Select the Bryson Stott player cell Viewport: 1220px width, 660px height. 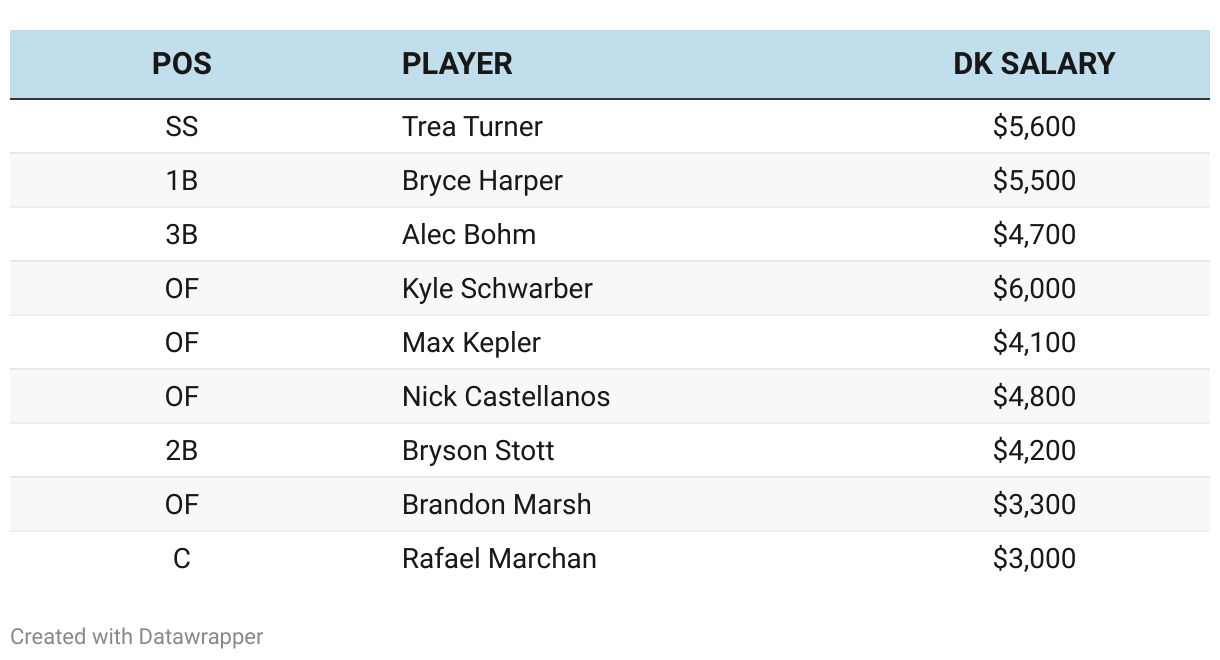[478, 451]
